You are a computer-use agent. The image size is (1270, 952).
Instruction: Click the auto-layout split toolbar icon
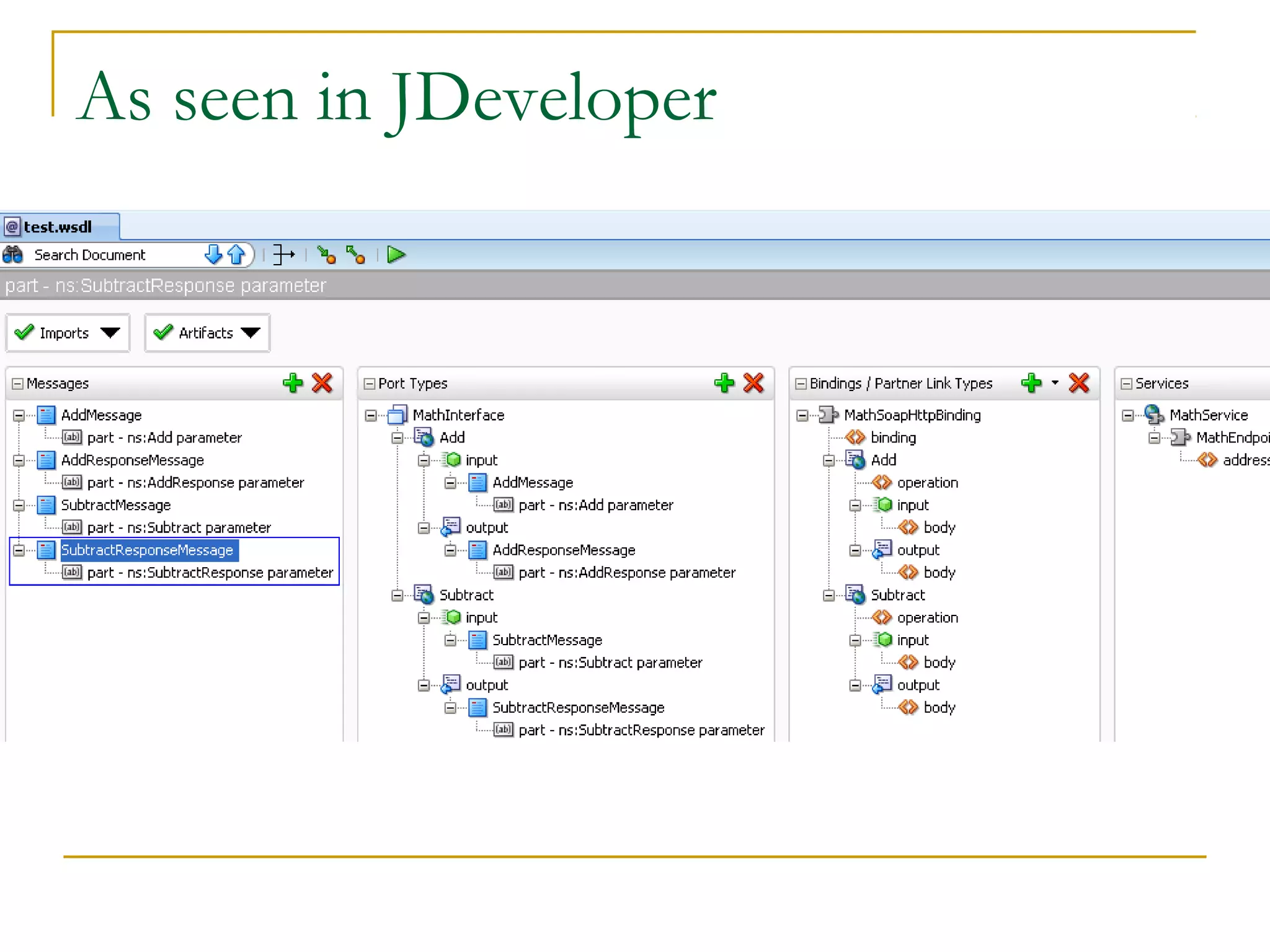pyautogui.click(x=283, y=255)
